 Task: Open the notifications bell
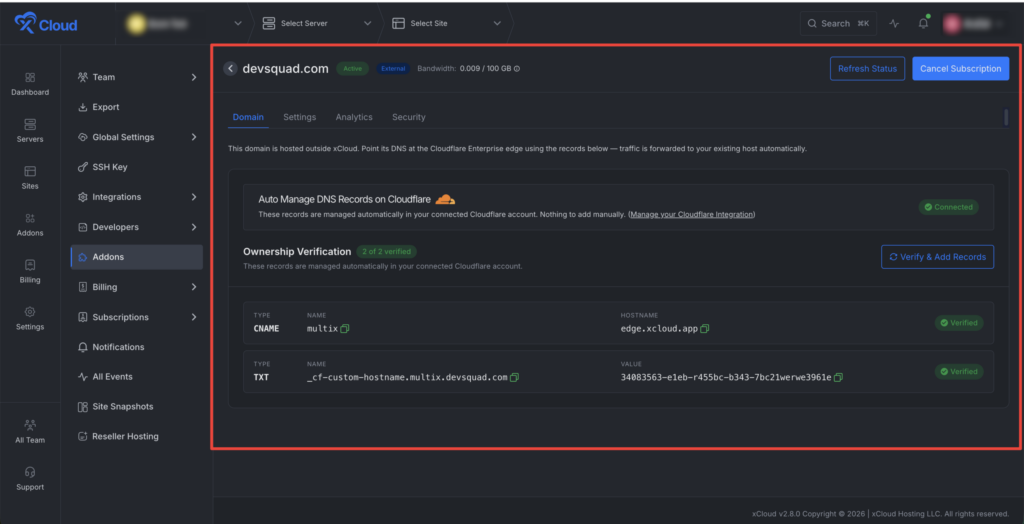923,24
